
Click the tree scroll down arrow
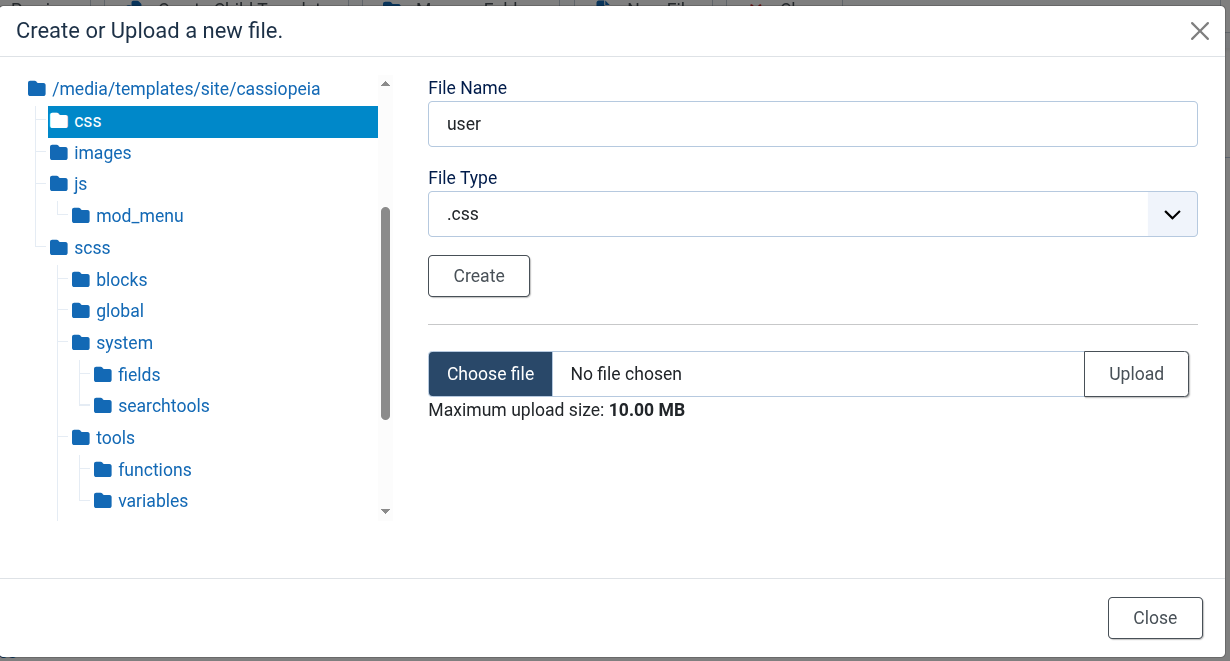(386, 512)
